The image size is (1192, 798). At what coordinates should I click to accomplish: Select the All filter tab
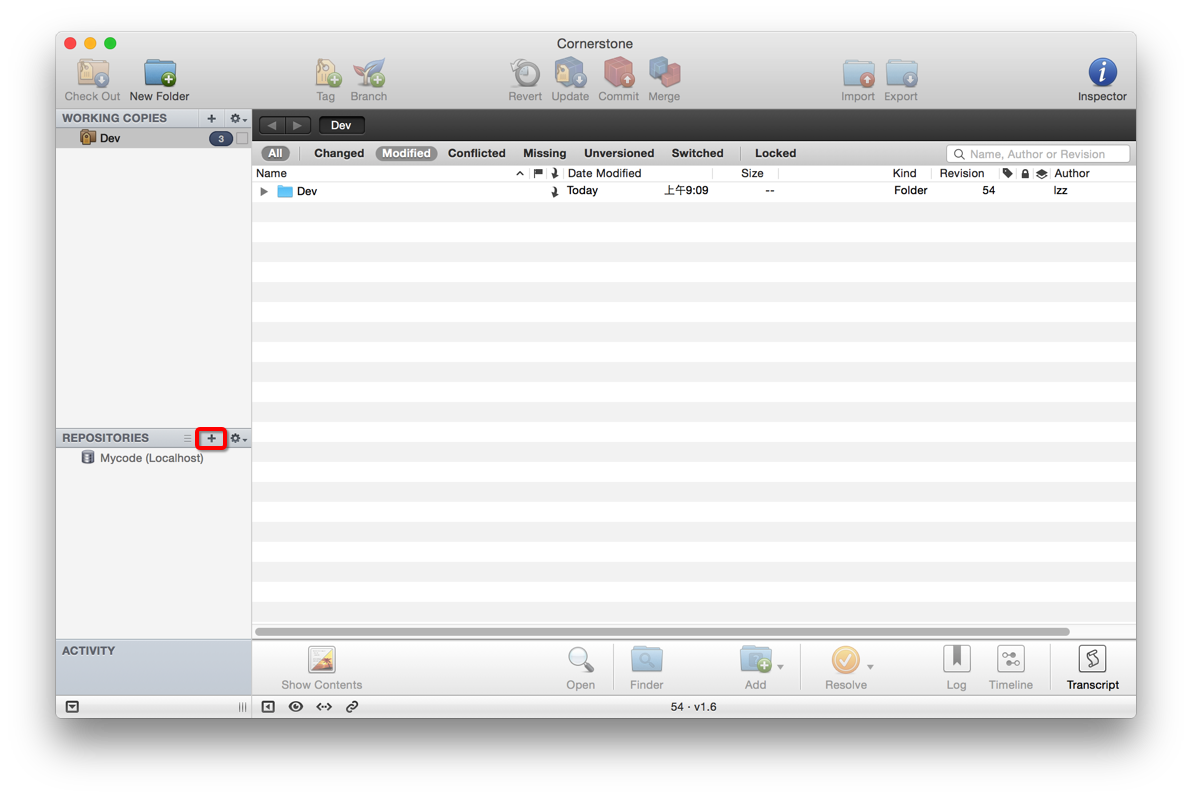[275, 154]
